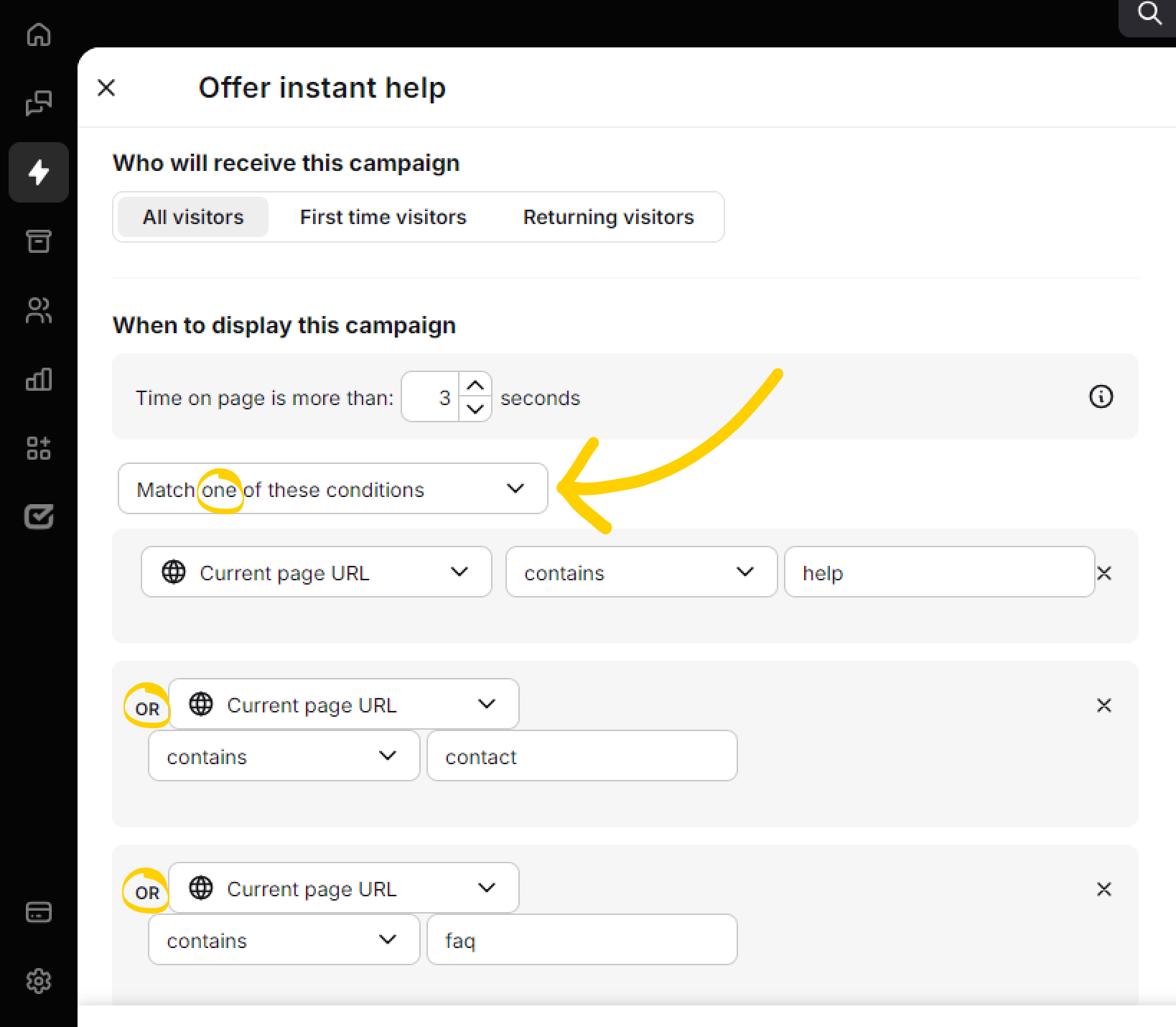
Task: Open Current page URL dropdown in contact condition
Action: [344, 704]
